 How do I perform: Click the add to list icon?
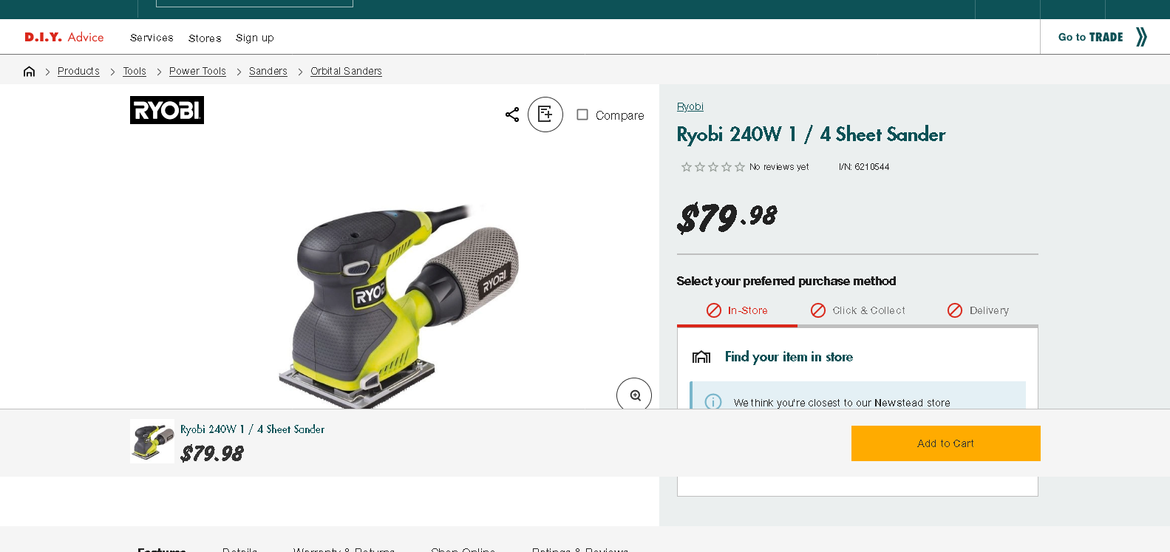[545, 115]
